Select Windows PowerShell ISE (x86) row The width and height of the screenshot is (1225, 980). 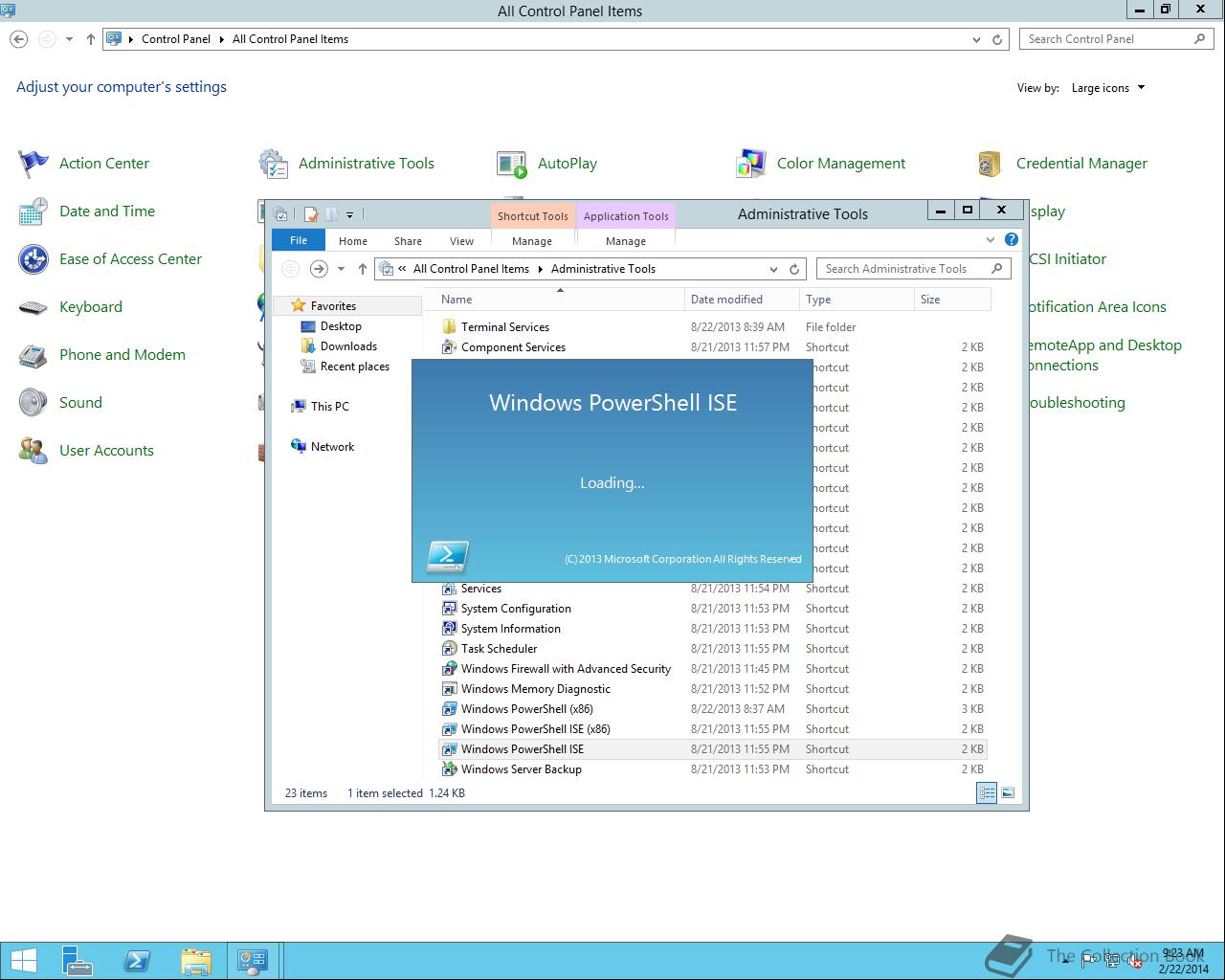coord(712,729)
